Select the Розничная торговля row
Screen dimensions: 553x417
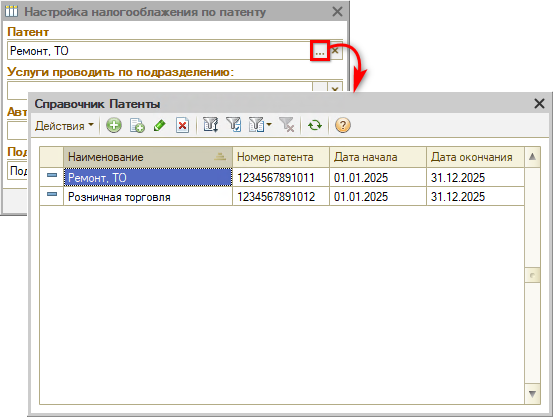pos(281,196)
